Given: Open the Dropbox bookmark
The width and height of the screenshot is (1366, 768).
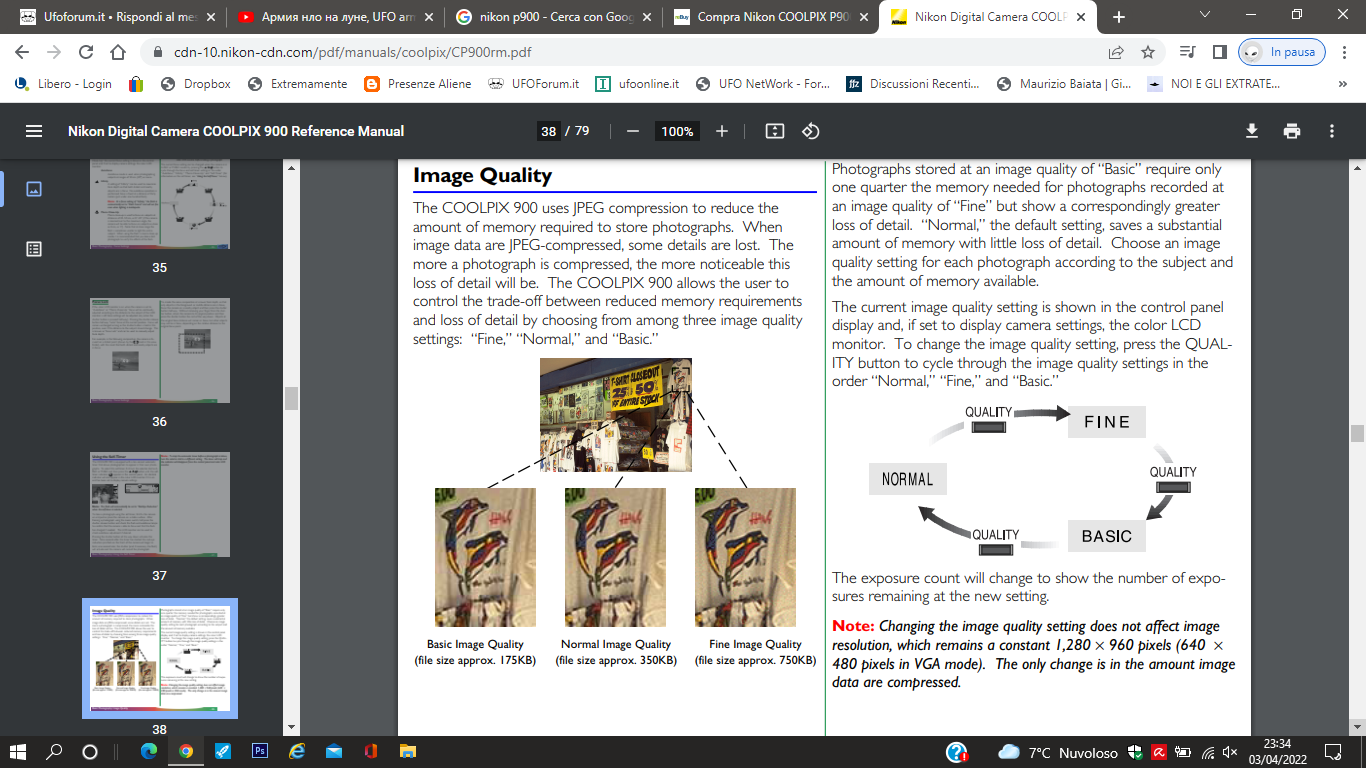Looking at the screenshot, I should (196, 84).
